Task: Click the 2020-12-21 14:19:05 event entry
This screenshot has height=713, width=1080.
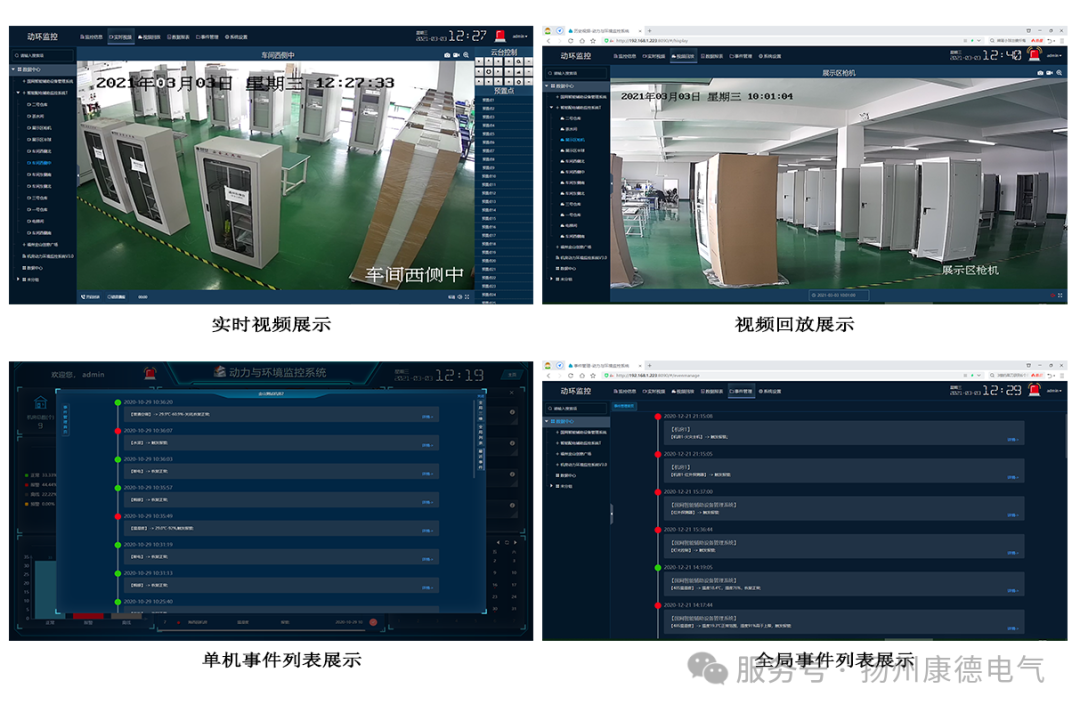Action: [x=844, y=584]
